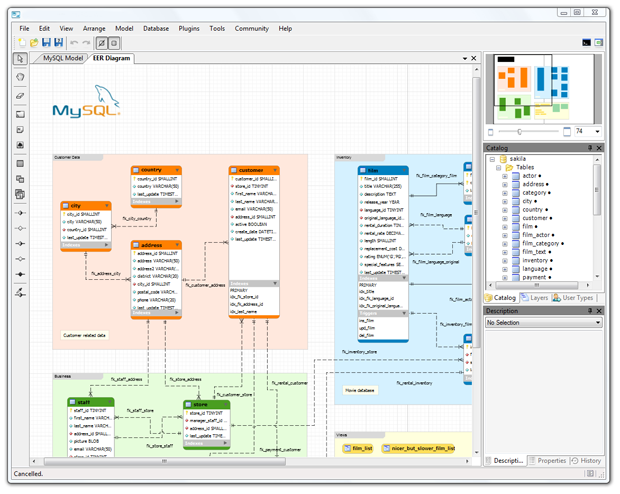620x494 pixels.
Task: Click the New document toolbar icon
Action: pyautogui.click(x=22, y=43)
